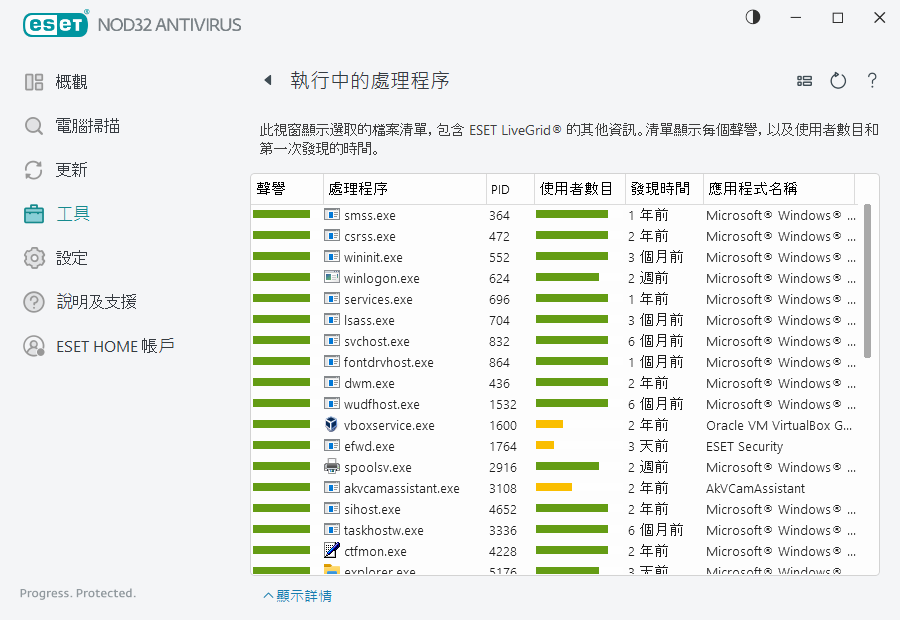This screenshot has height=620, width=900.
Task: Click the 電腦掃描 magnifier icon
Action: click(34, 126)
